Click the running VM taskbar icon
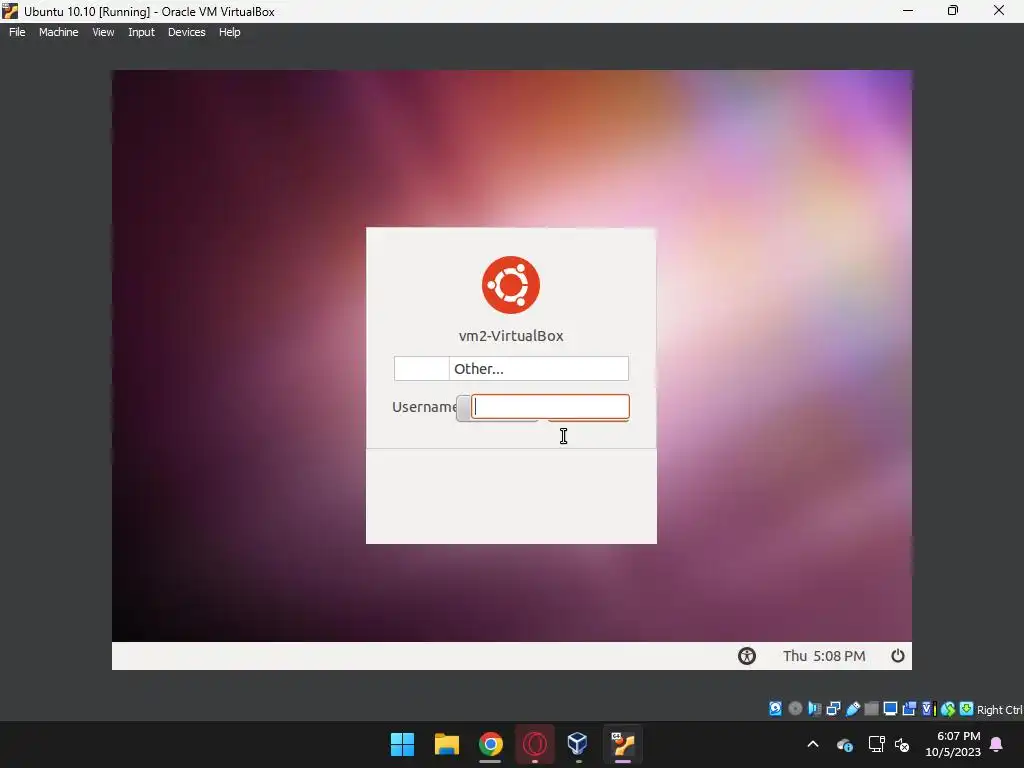 click(622, 744)
